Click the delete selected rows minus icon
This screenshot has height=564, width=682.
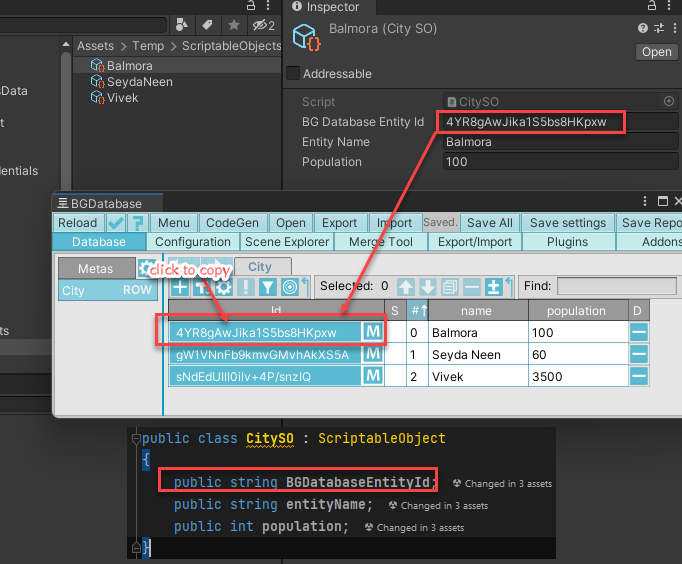[471, 287]
